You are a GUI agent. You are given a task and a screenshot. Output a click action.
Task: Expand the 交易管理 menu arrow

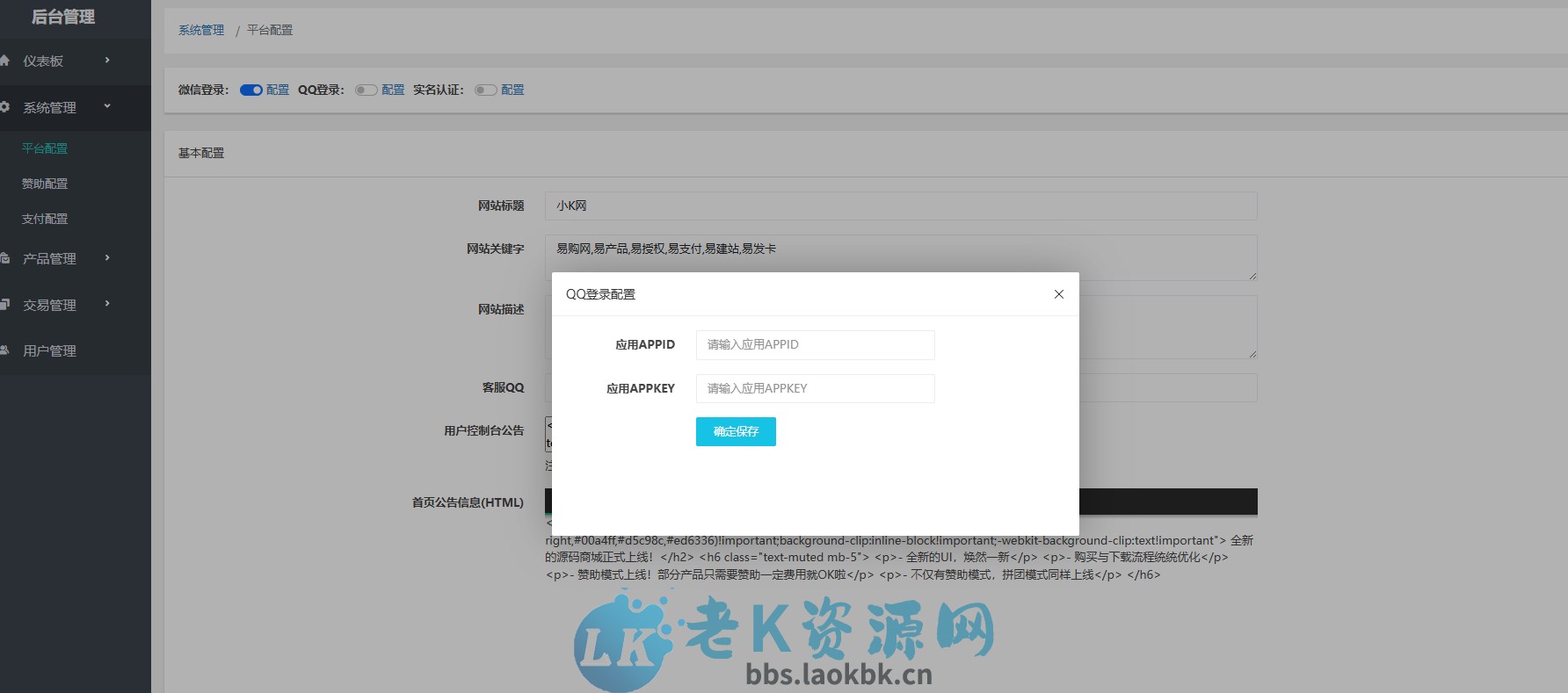[x=107, y=304]
